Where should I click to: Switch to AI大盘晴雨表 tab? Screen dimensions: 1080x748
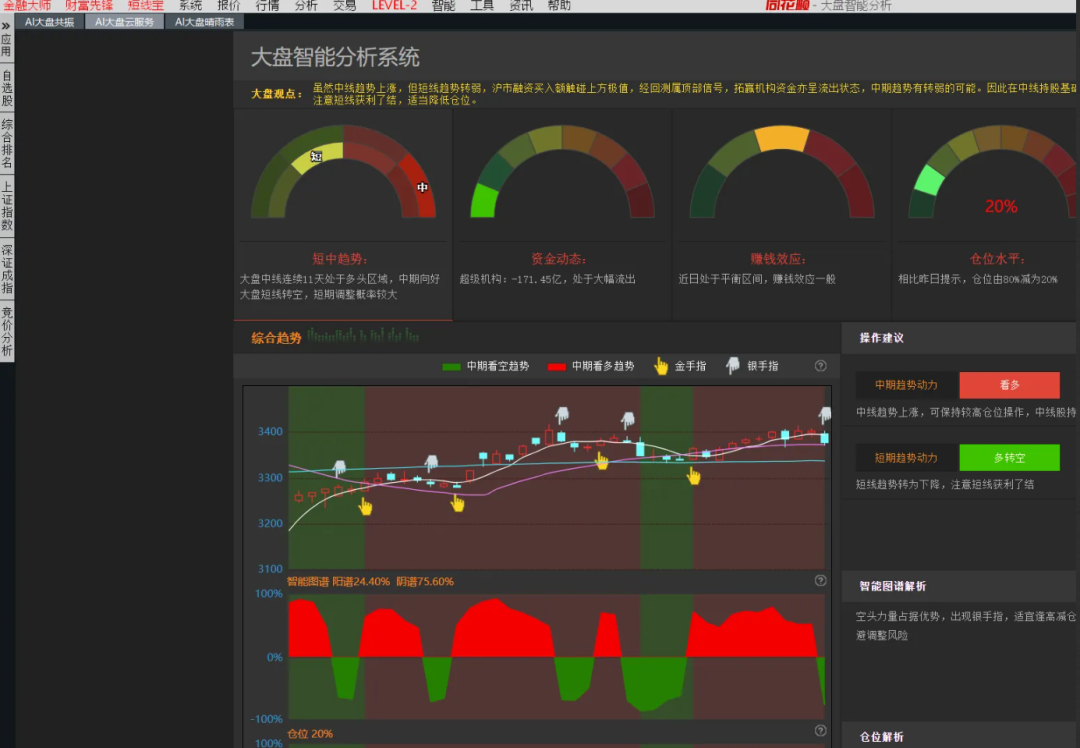[204, 22]
